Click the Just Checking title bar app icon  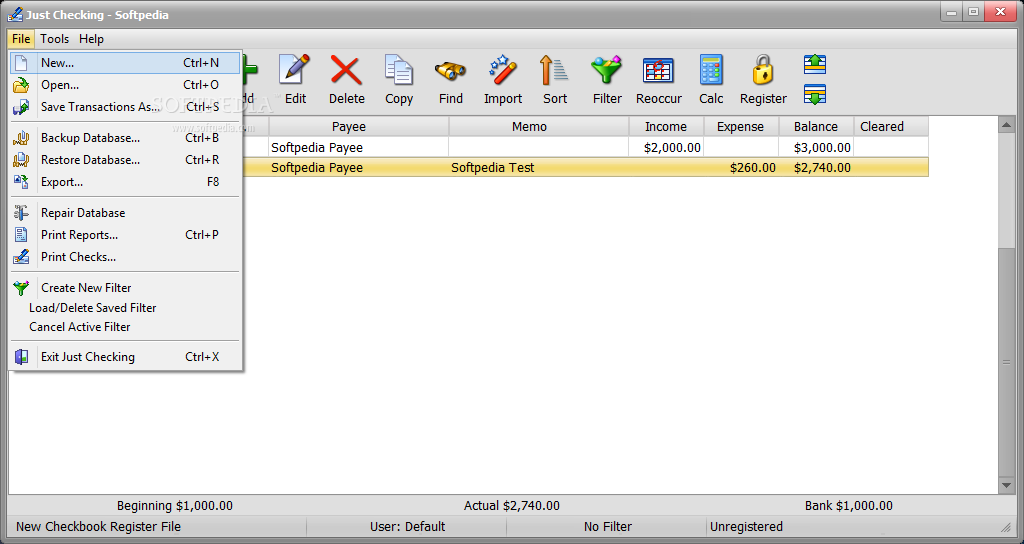click(15, 14)
